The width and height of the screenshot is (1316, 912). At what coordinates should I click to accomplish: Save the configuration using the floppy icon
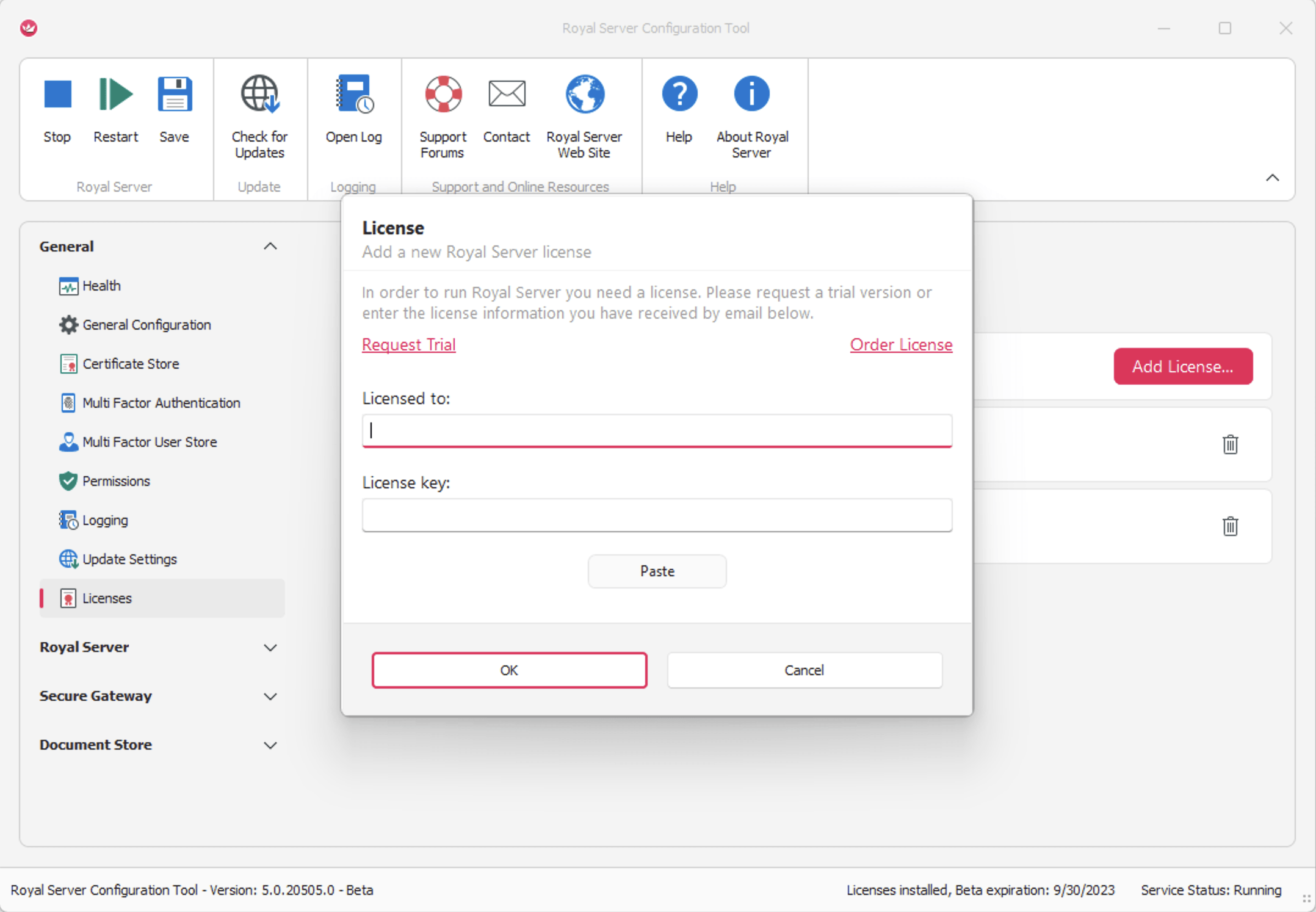[175, 110]
